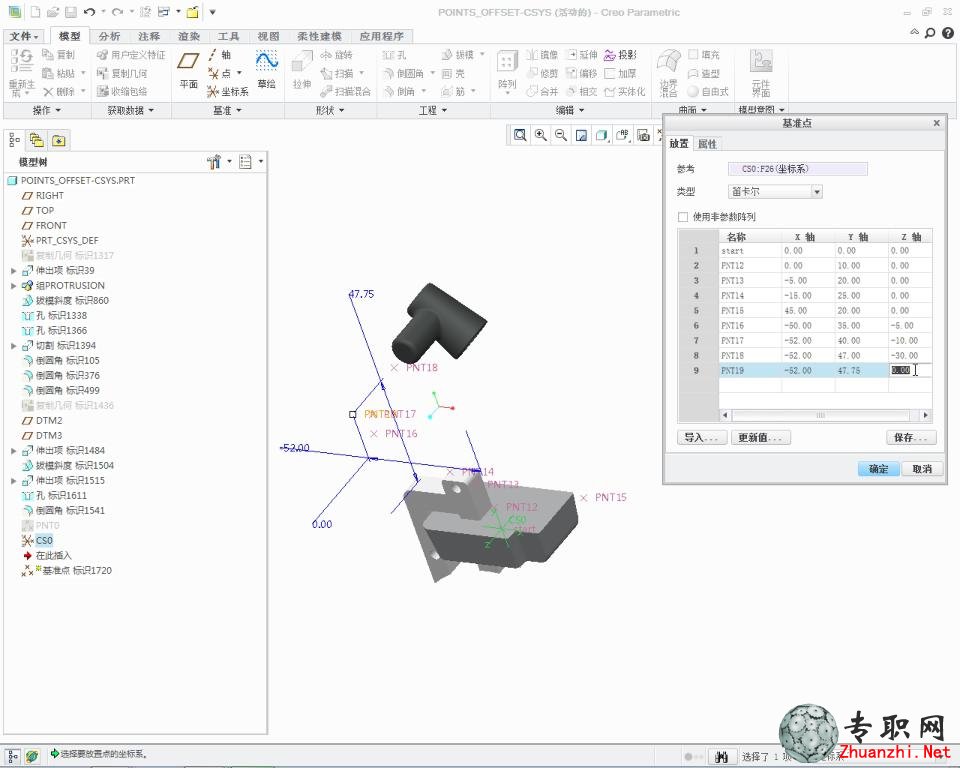Select the 坐标系 (Coordinate System) tool

tap(228, 91)
